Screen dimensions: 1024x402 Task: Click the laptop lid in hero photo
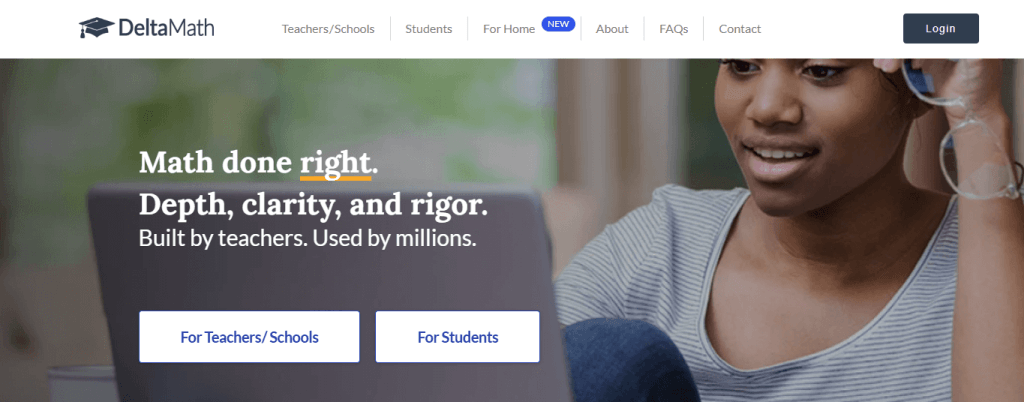330,290
